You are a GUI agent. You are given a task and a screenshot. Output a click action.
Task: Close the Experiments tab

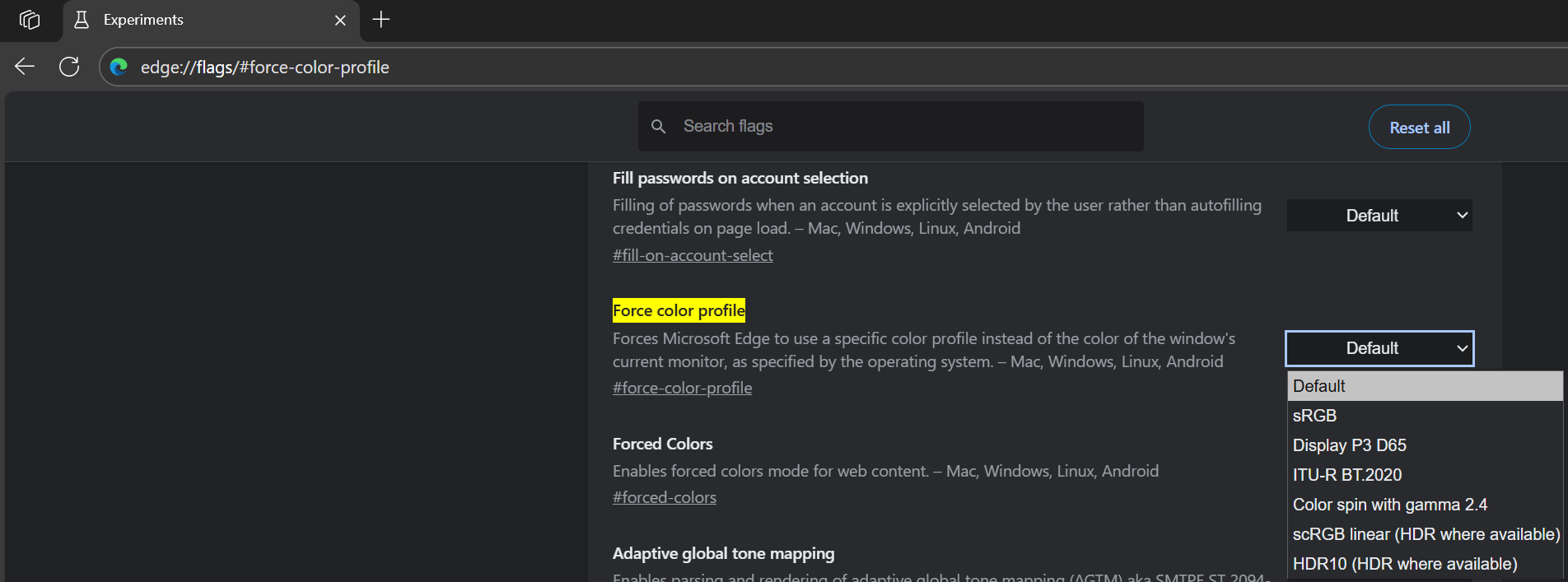coord(340,21)
